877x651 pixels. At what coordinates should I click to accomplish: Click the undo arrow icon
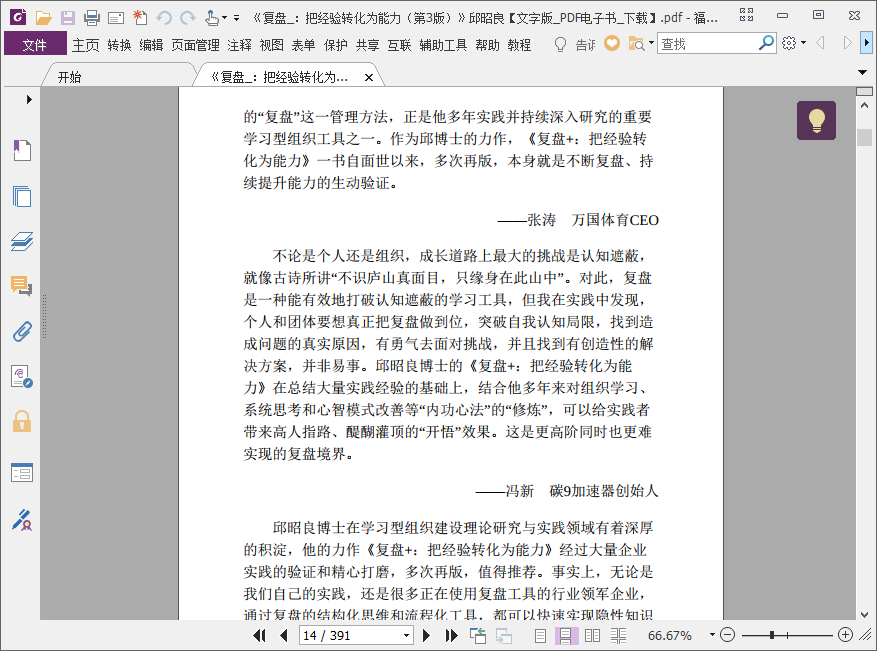[164, 18]
